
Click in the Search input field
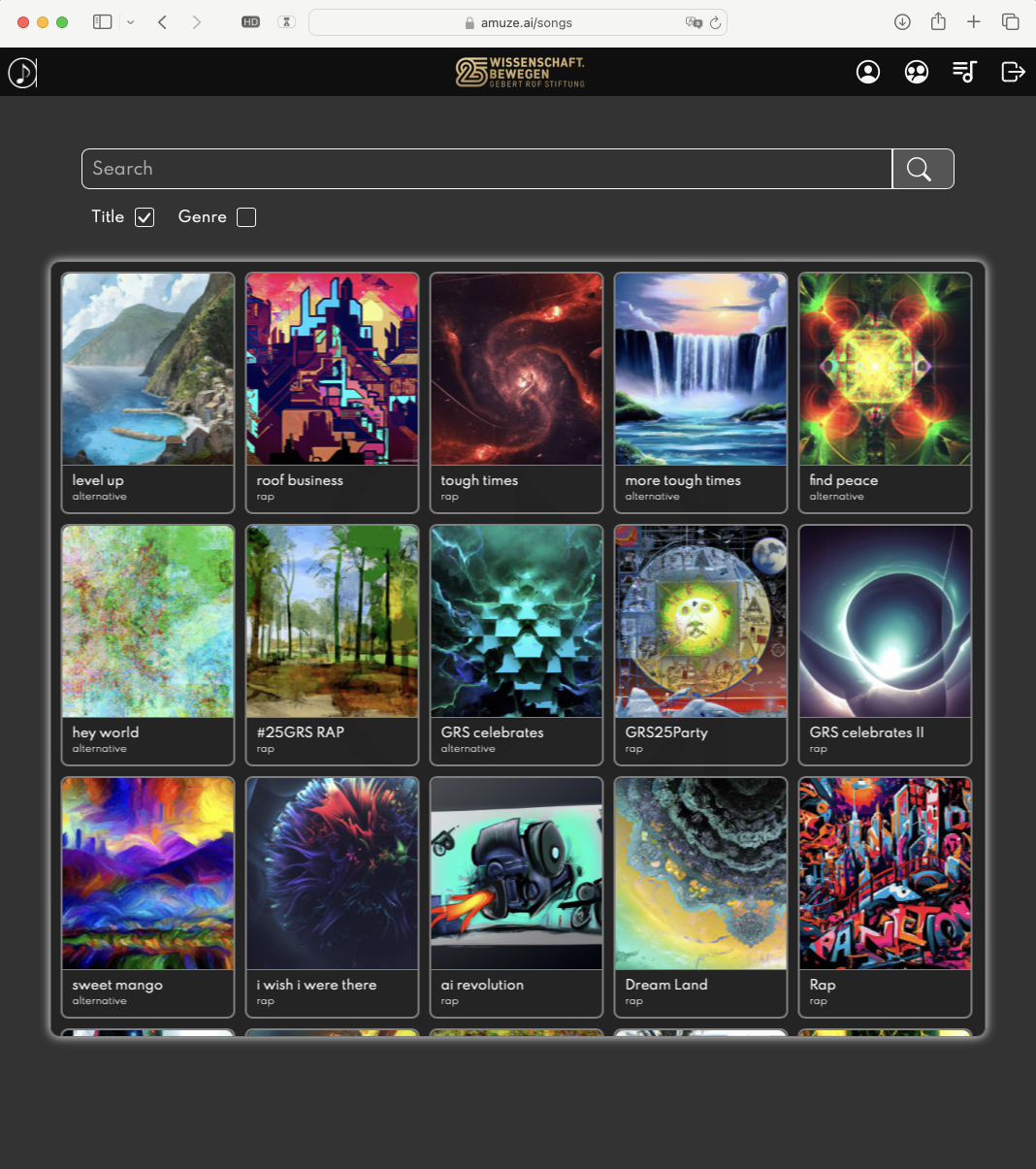[x=486, y=169]
